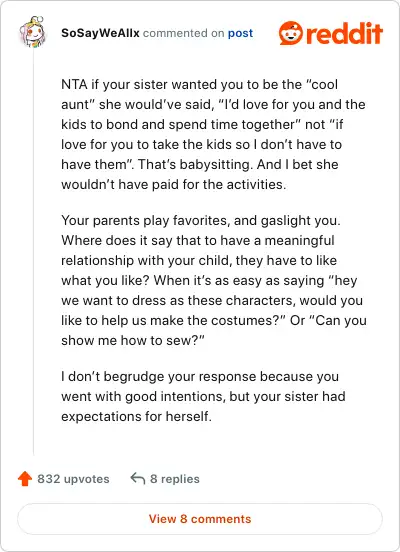Click the paragraph starting "Your parents play favorites"
The image size is (400, 552).
coord(214,280)
